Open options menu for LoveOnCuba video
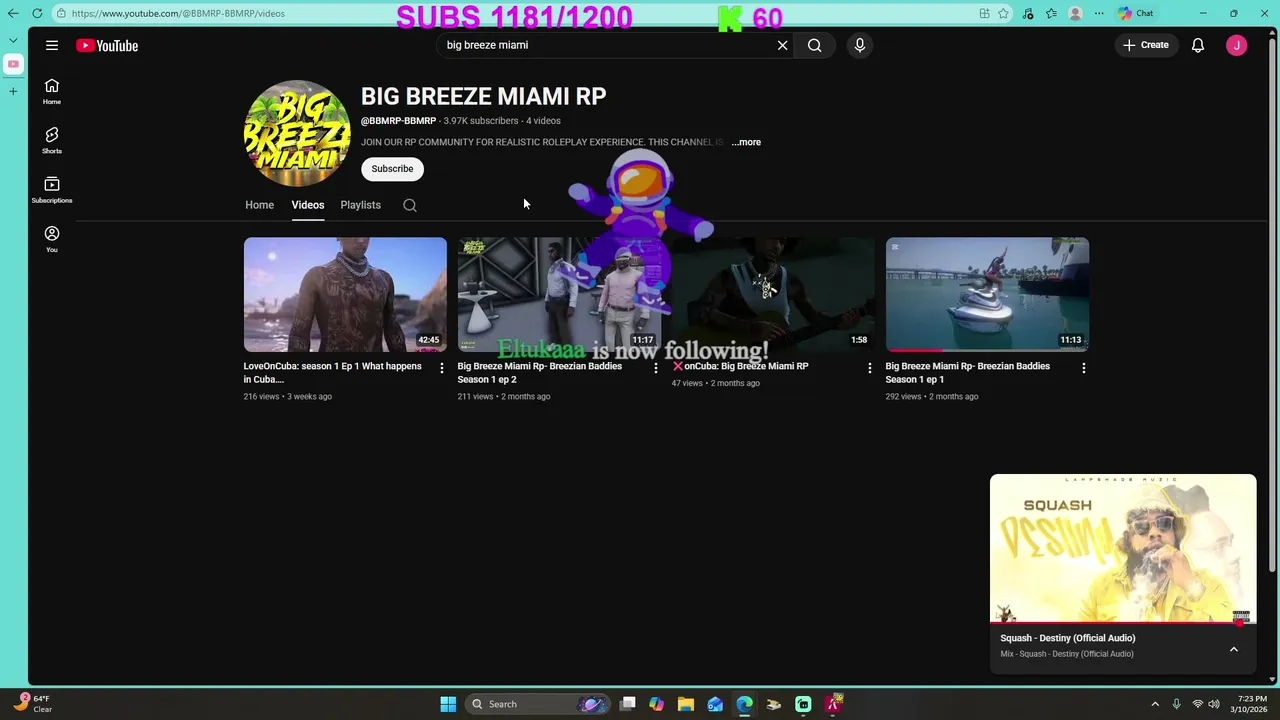The image size is (1280, 720). pos(441,368)
